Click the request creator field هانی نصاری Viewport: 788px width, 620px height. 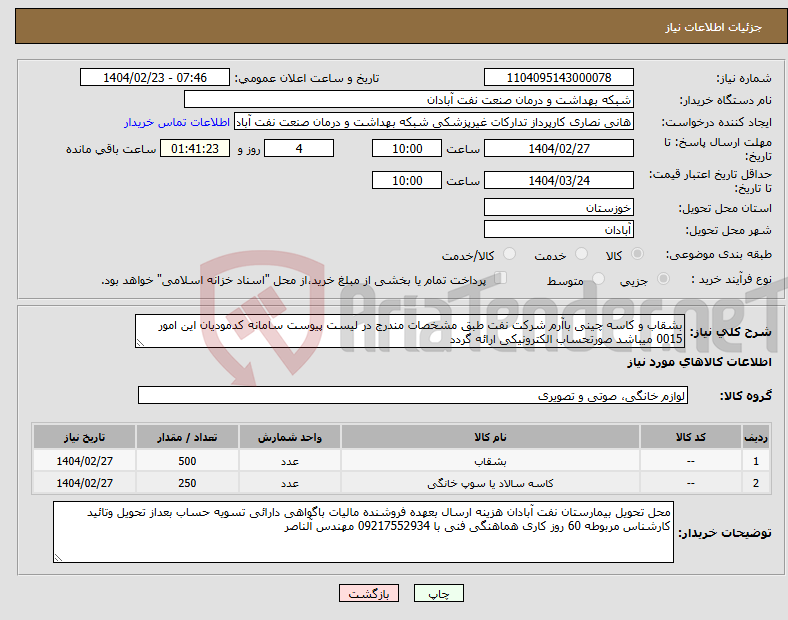coord(434,122)
